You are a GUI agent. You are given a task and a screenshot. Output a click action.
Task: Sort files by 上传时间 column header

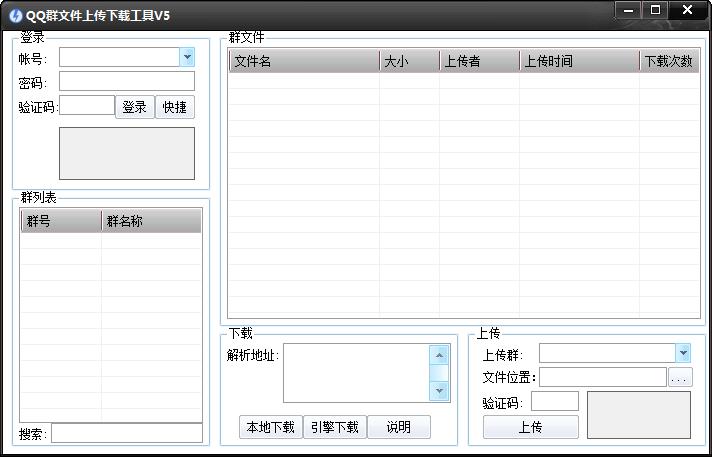tap(578, 61)
